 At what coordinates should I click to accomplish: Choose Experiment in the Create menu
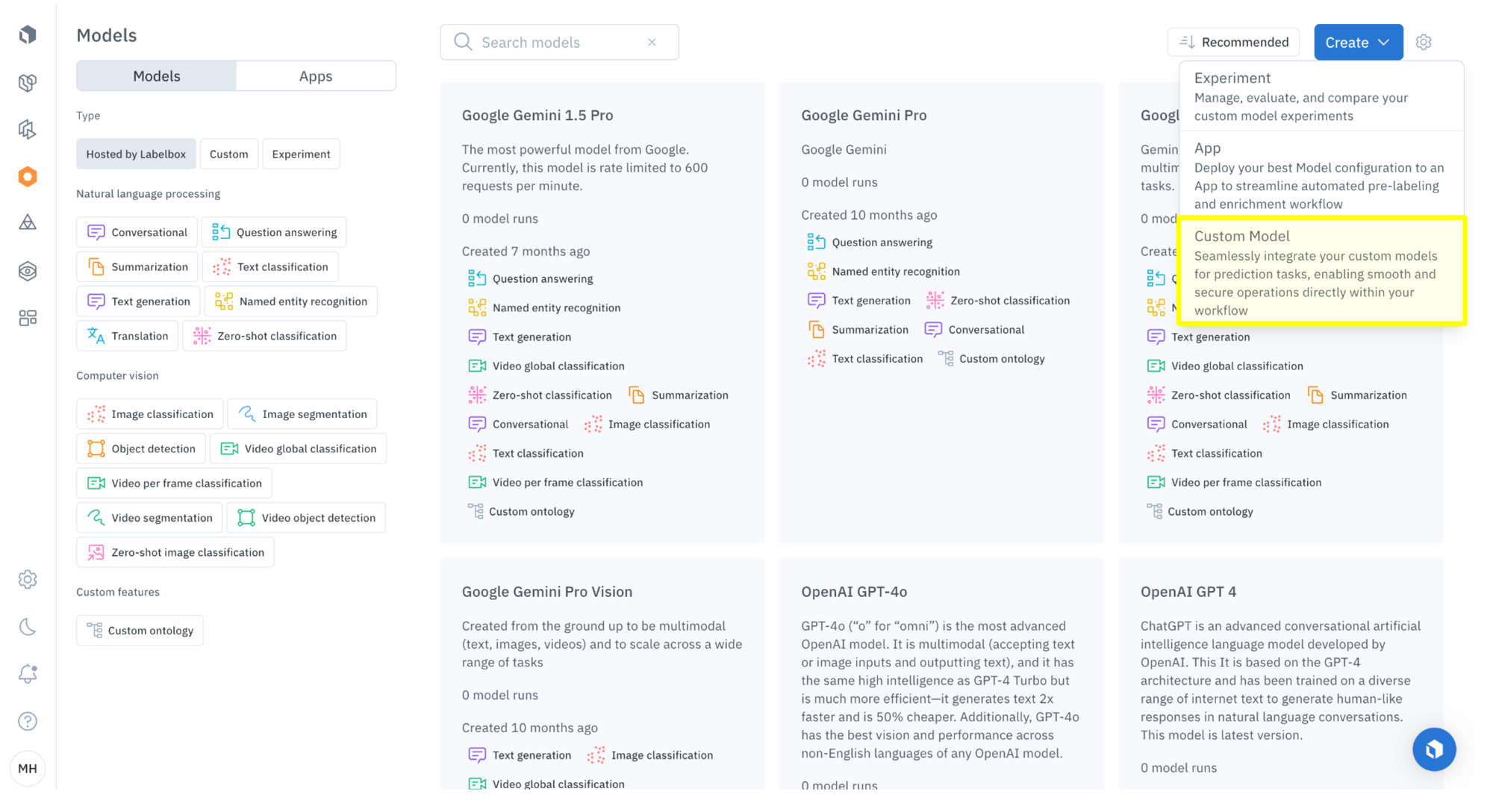point(1321,96)
